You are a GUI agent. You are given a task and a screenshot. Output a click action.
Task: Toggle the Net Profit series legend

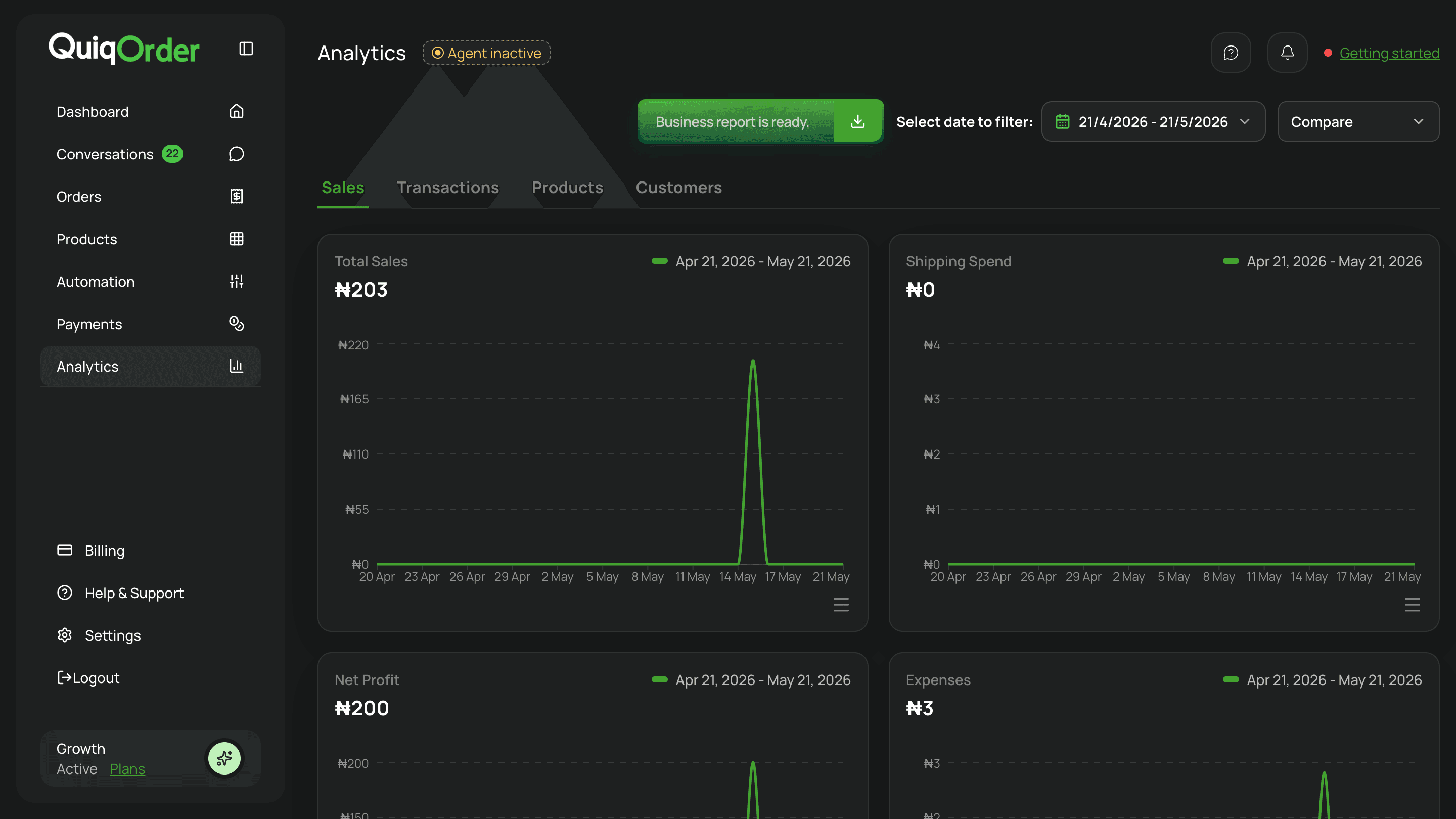pyautogui.click(x=751, y=679)
